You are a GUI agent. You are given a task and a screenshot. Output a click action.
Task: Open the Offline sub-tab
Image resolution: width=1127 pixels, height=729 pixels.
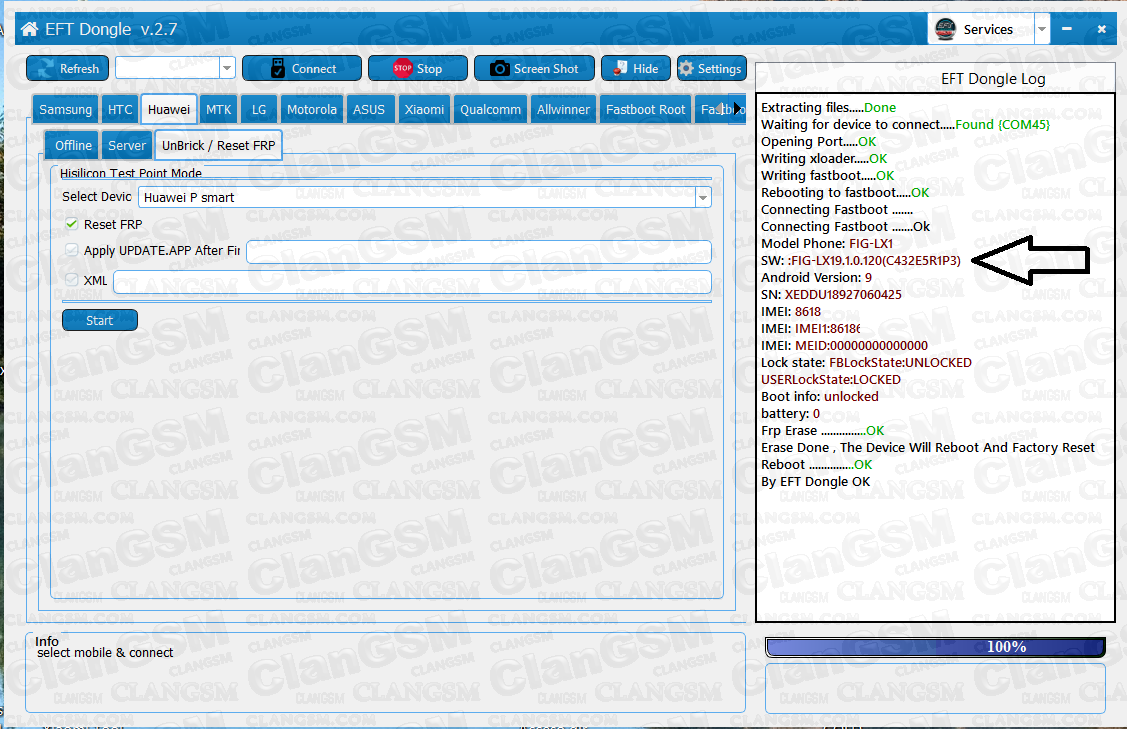[73, 146]
